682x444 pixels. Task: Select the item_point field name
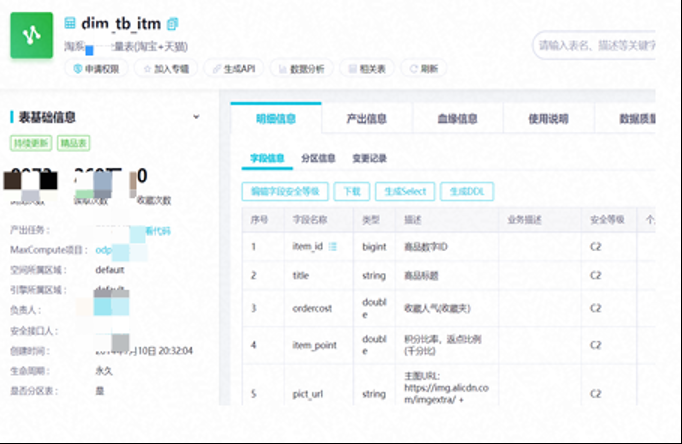pos(314,345)
